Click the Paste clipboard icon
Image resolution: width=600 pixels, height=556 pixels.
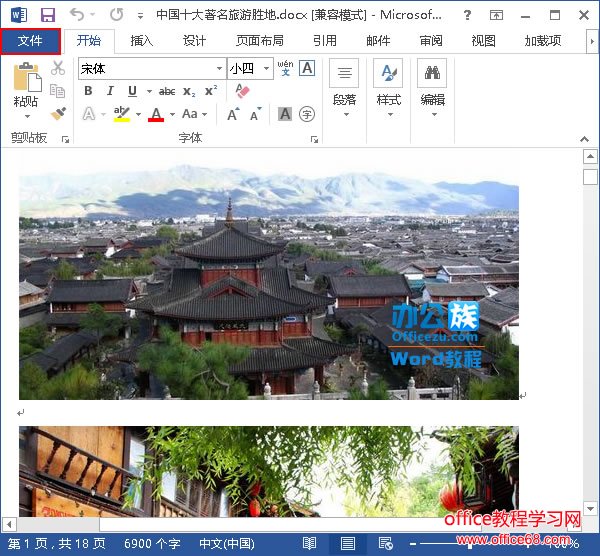click(27, 77)
